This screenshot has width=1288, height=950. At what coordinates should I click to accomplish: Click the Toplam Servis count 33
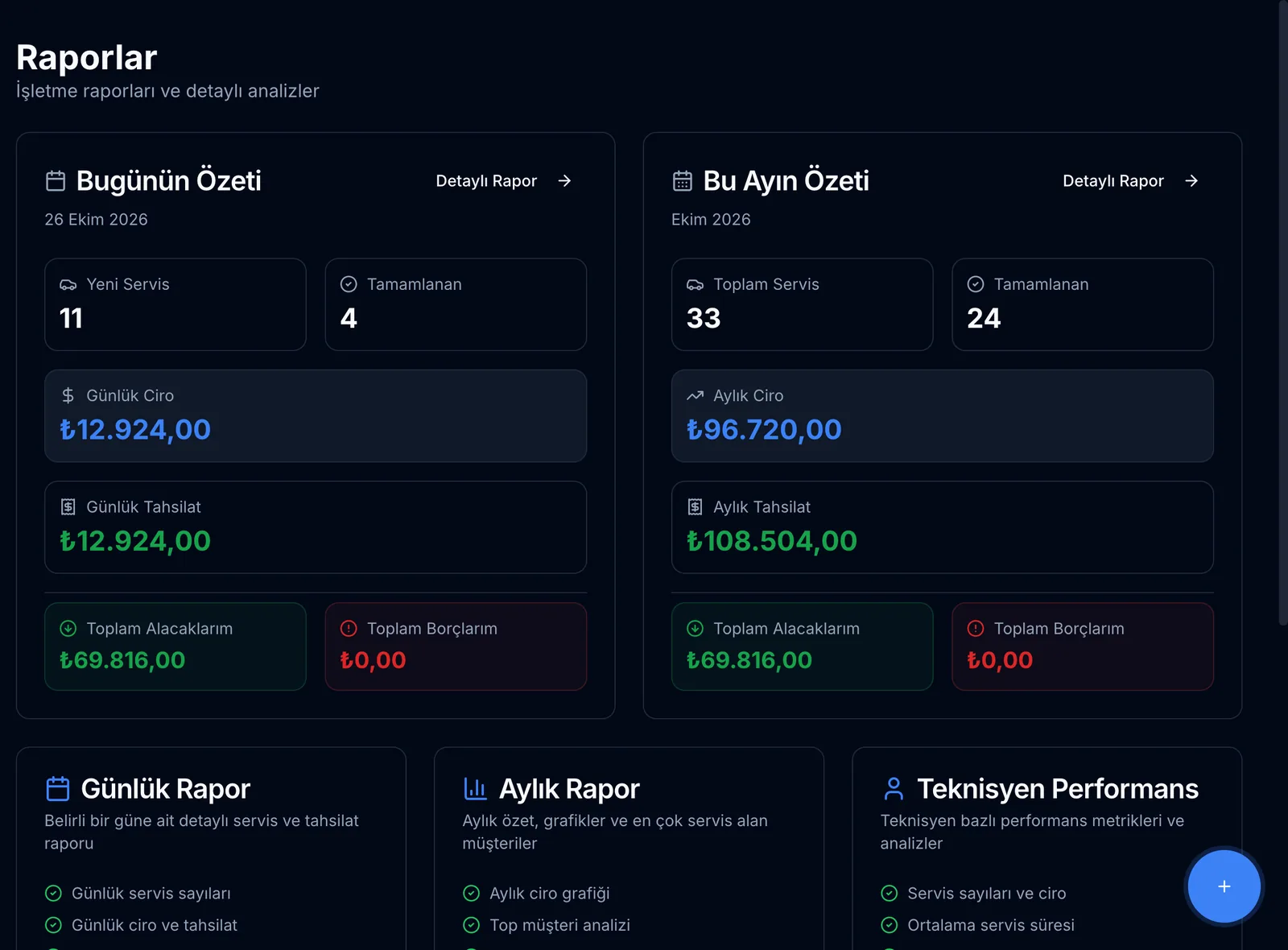704,319
